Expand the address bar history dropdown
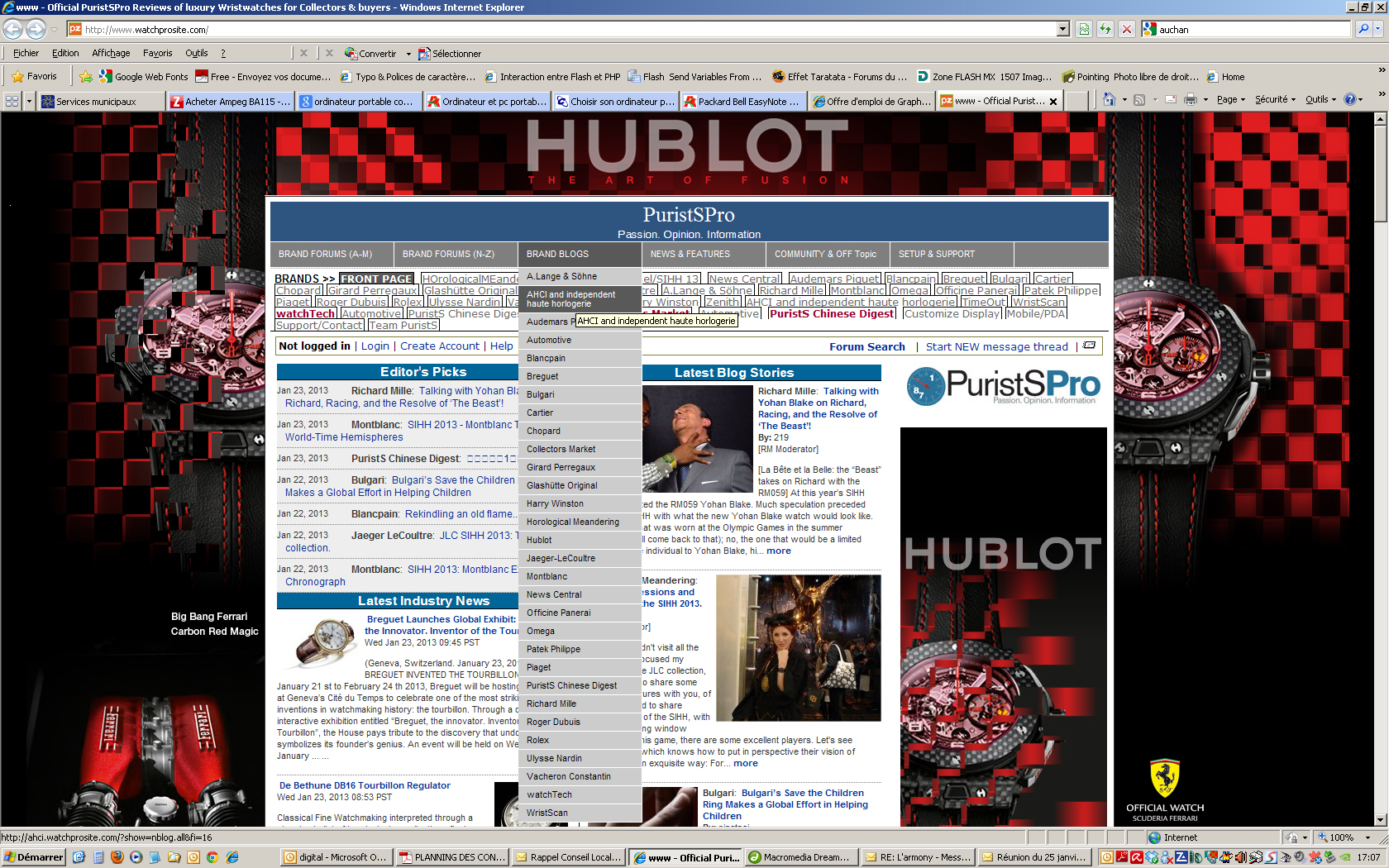 pos(1063,29)
